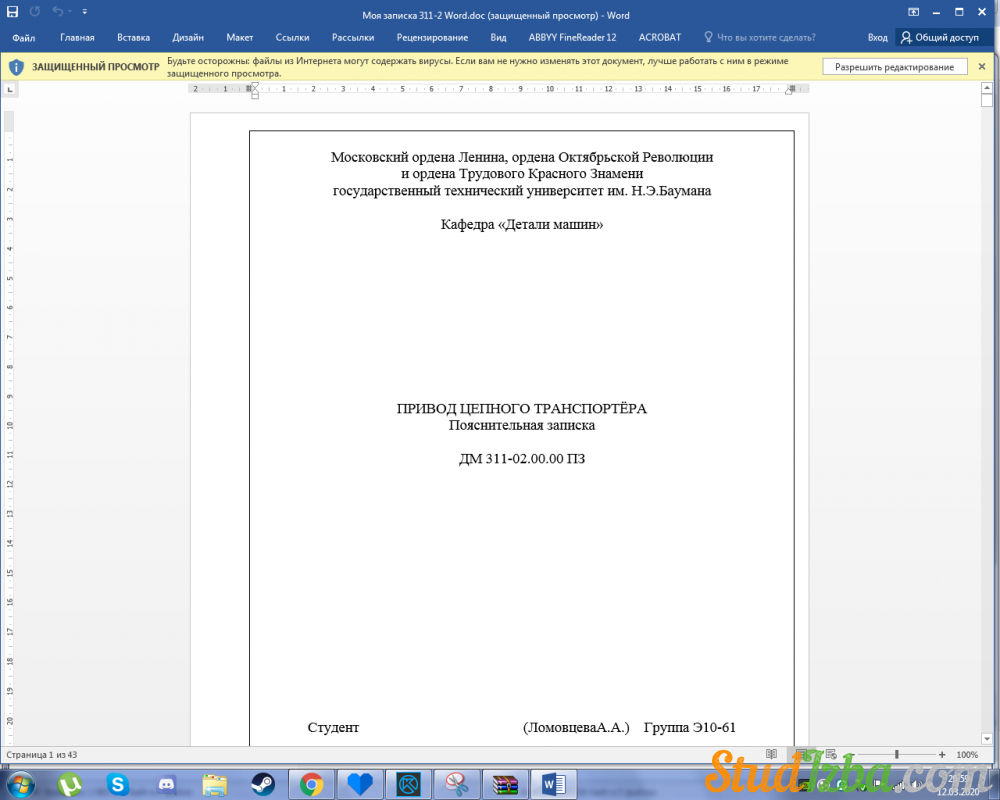The width and height of the screenshot is (1000, 800).
Task: Open the Quick Access Toolbar customize arrow
Action: (84, 12)
